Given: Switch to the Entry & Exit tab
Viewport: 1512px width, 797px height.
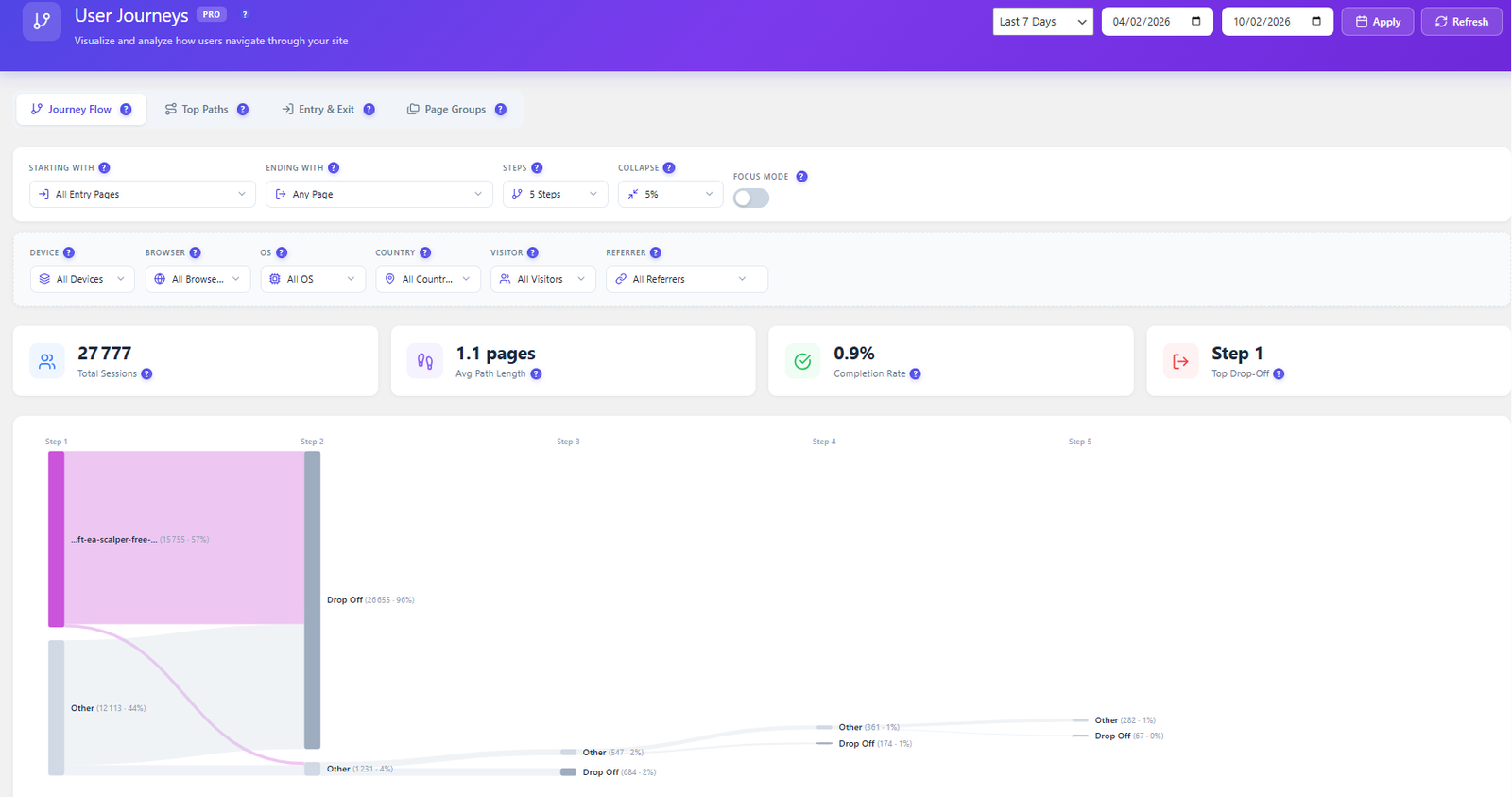Looking at the screenshot, I should [327, 110].
